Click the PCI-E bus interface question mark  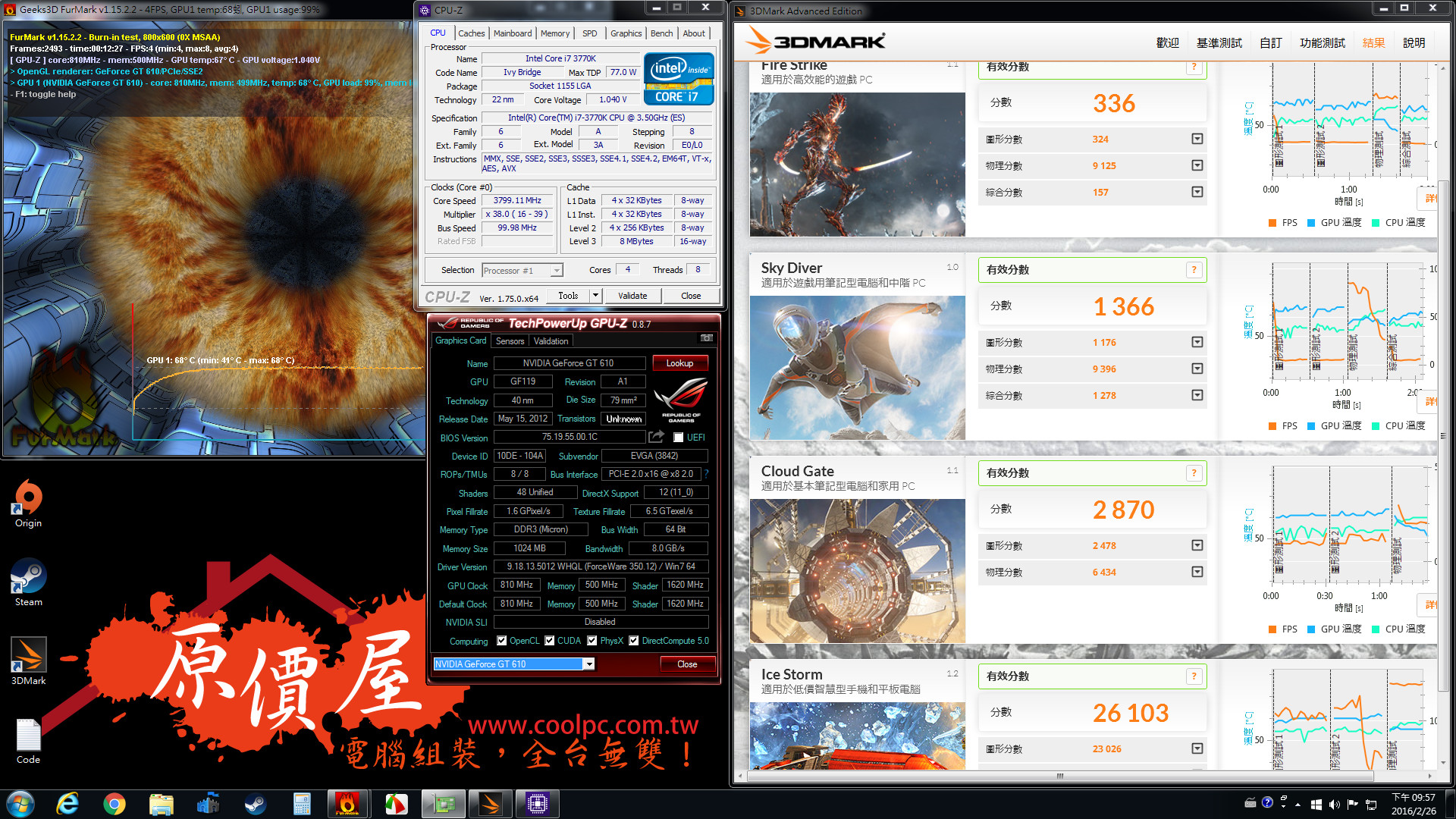pyautogui.click(x=706, y=474)
